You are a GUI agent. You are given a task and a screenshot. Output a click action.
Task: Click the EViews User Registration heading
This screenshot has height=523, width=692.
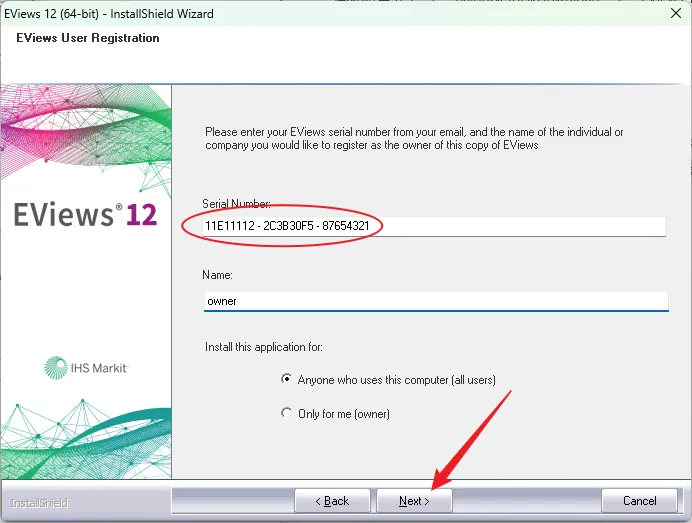(88, 38)
